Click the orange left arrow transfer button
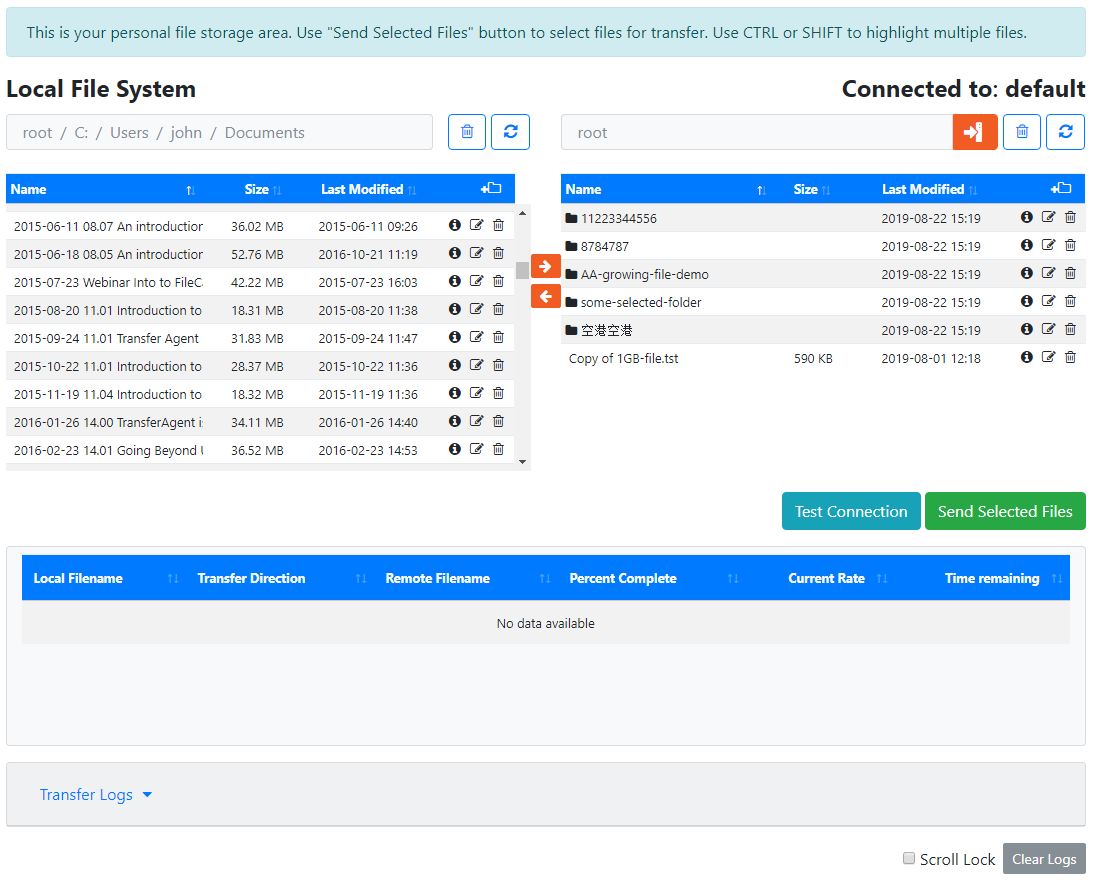This screenshot has height=886, width=1094. [545, 296]
